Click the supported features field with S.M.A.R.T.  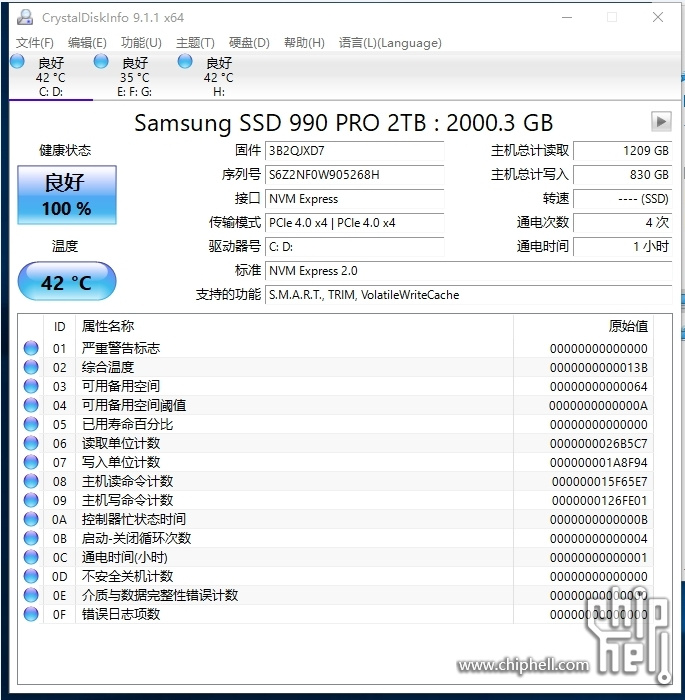tap(468, 295)
